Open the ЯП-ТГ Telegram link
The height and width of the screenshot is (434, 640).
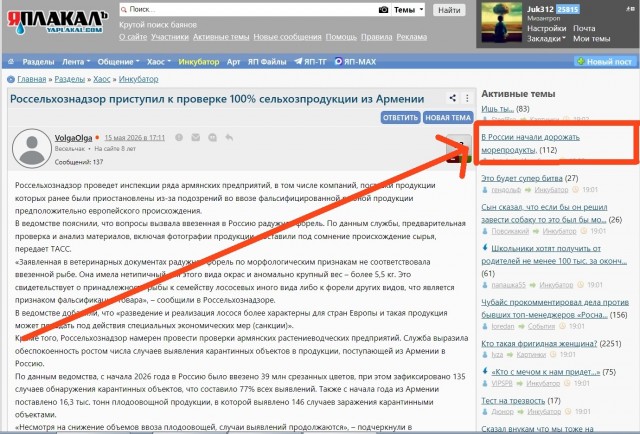coord(310,62)
